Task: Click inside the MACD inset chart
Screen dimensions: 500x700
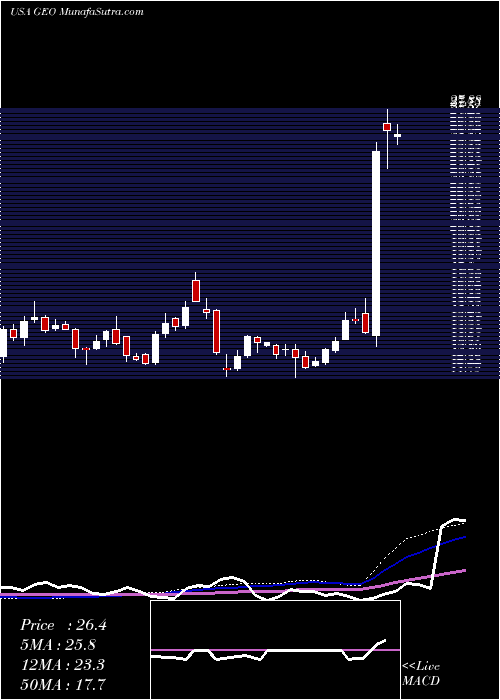Action: point(275,650)
